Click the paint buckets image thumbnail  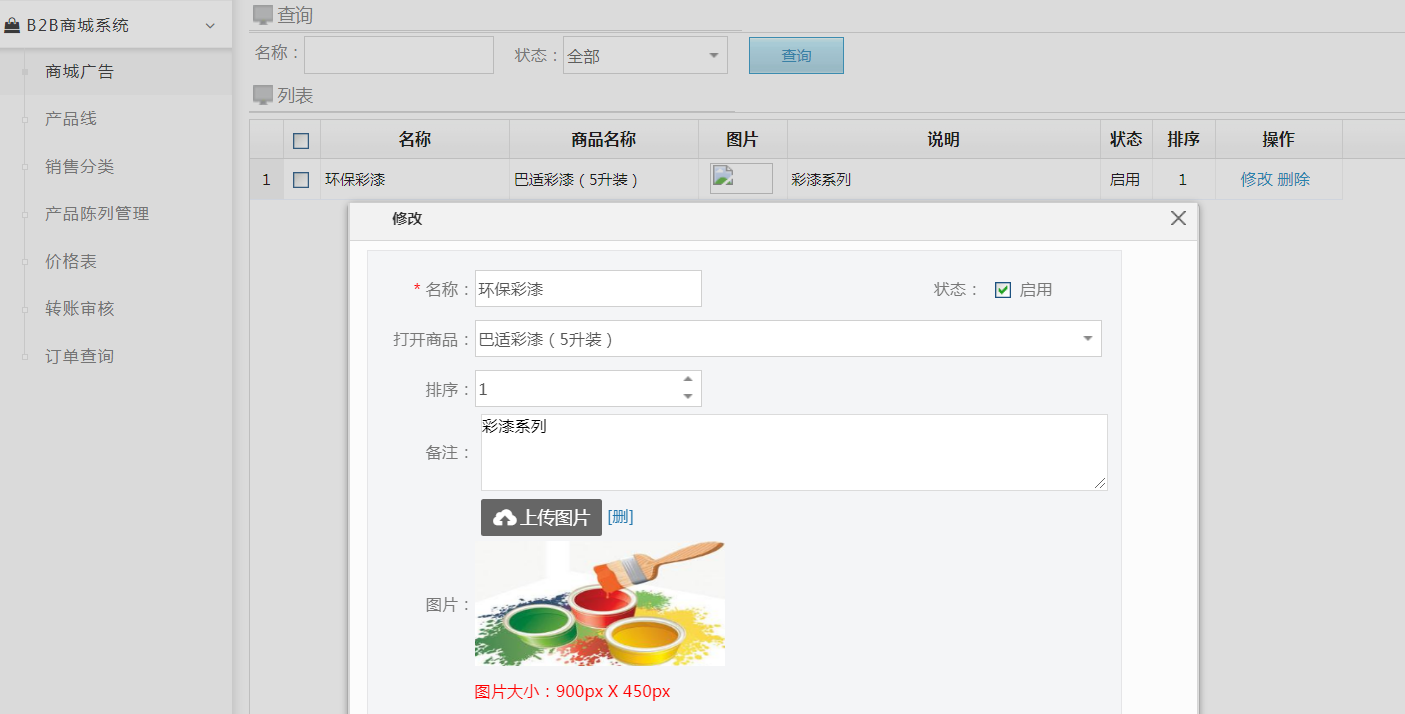[599, 603]
